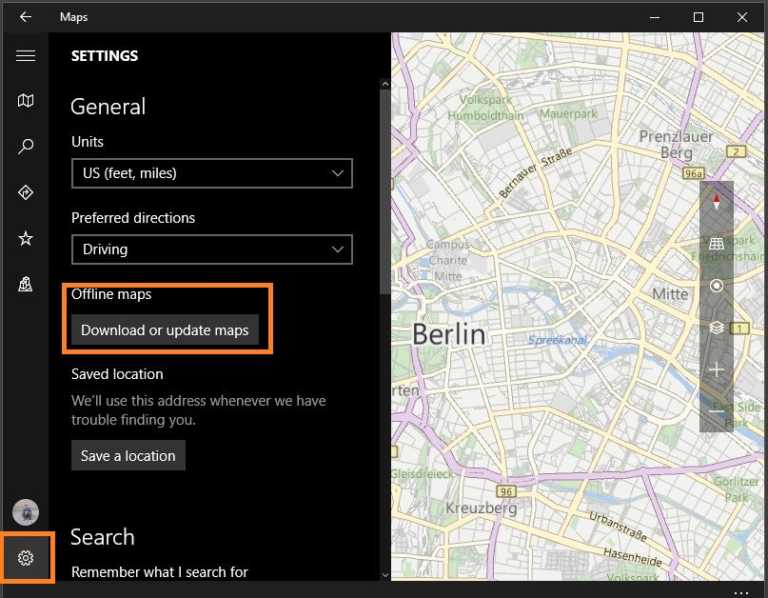Click the Mitte district map label
The height and width of the screenshot is (598, 768).
pos(670,294)
